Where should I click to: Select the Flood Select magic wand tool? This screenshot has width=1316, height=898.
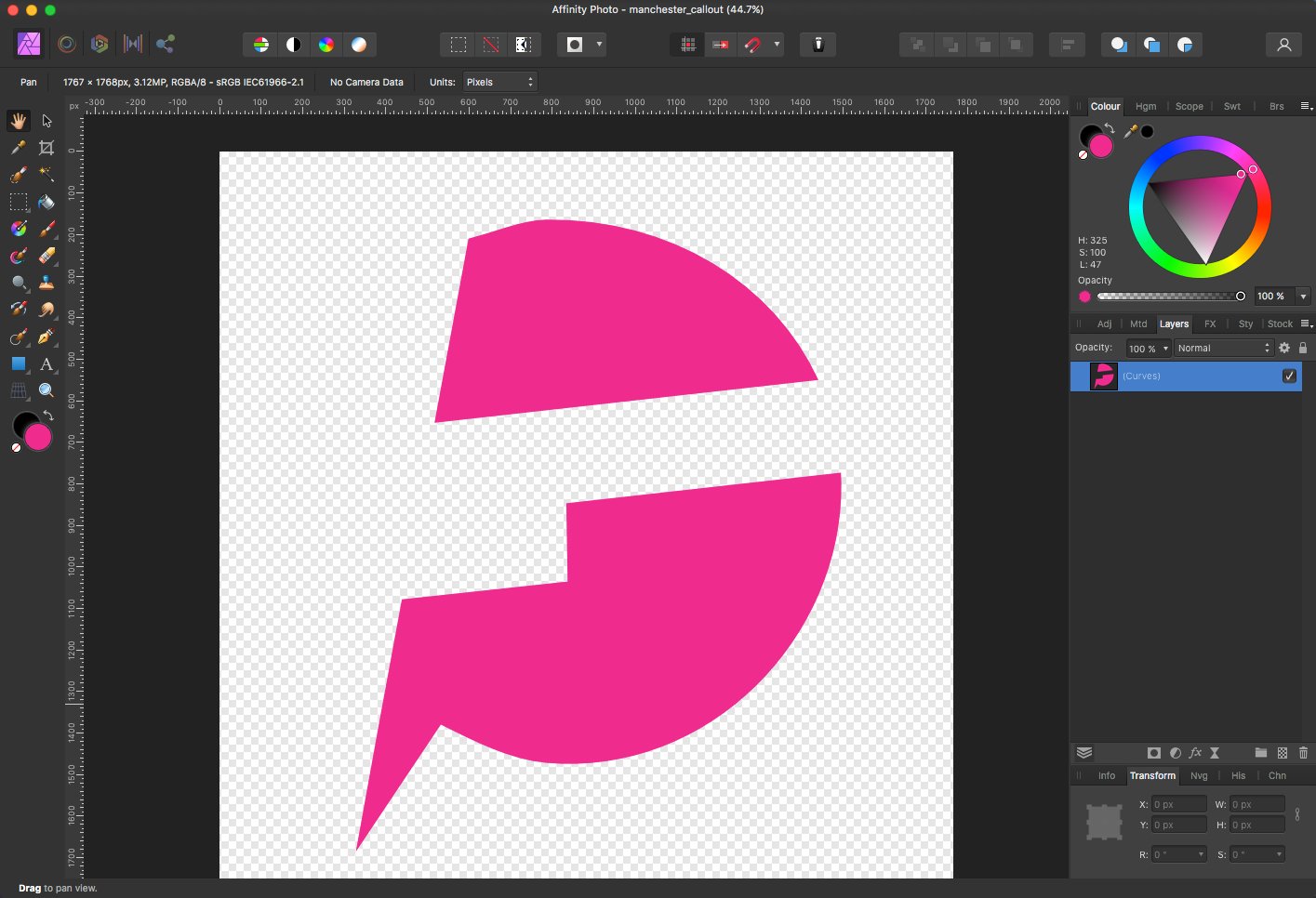click(47, 175)
